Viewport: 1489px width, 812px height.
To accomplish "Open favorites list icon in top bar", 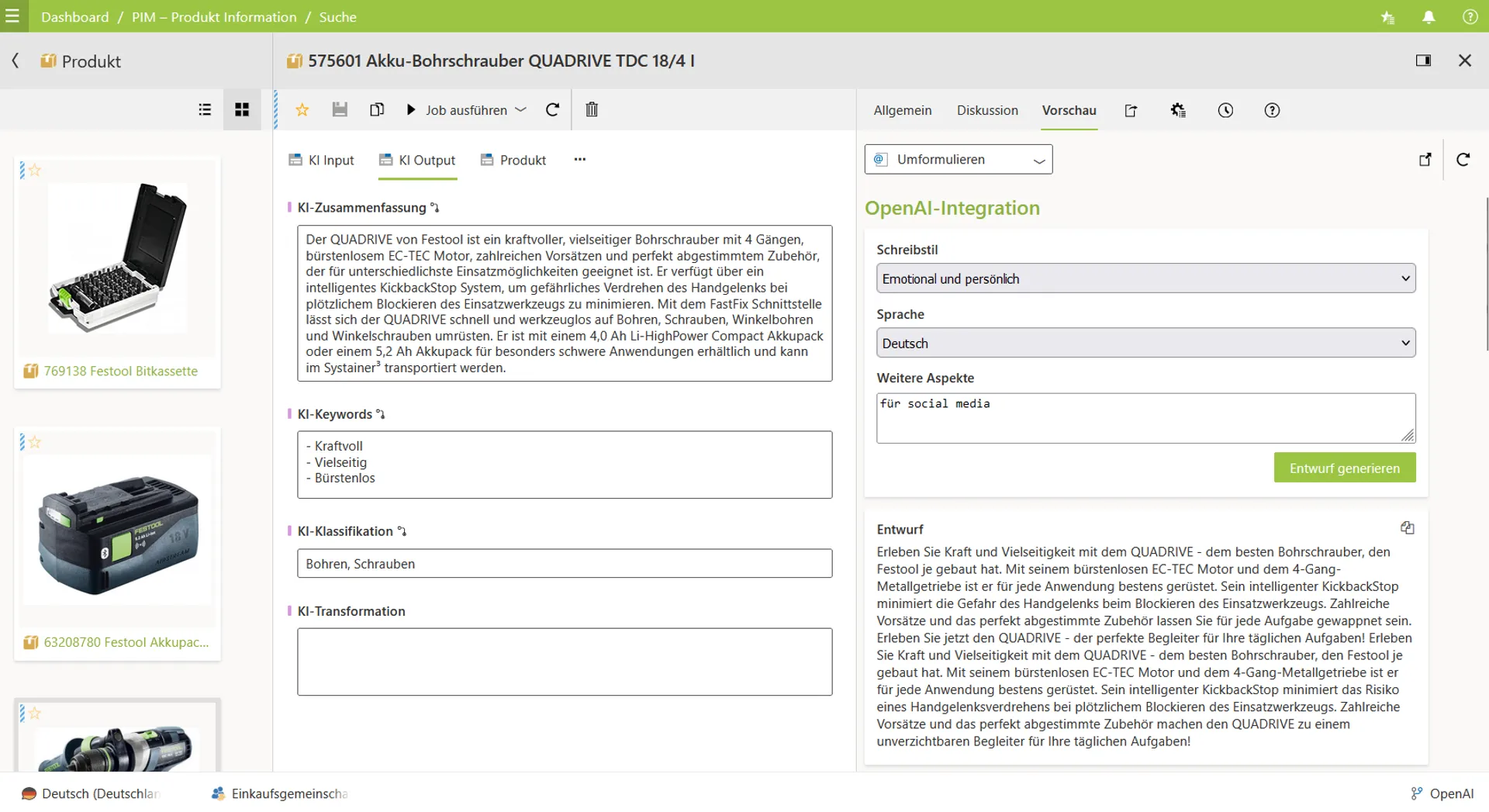I will [1387, 17].
